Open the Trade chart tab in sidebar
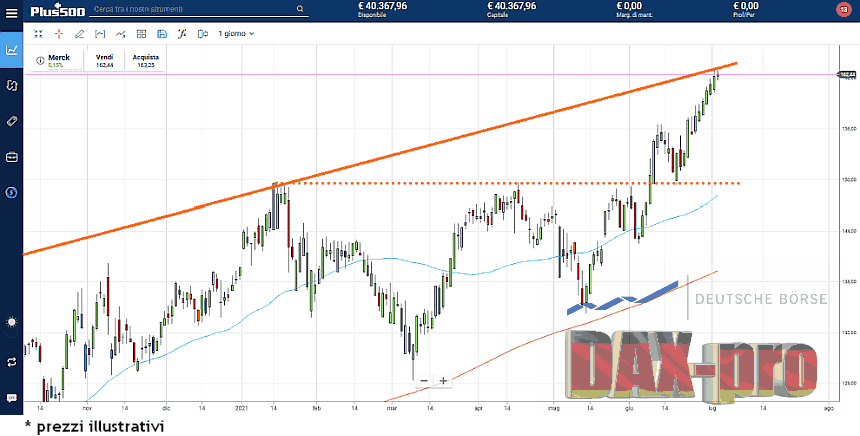 click(x=12, y=50)
